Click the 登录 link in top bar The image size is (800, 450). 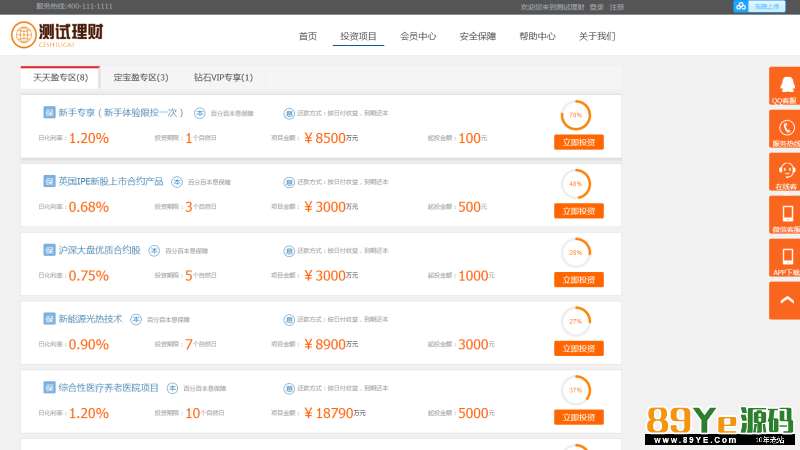click(x=596, y=7)
